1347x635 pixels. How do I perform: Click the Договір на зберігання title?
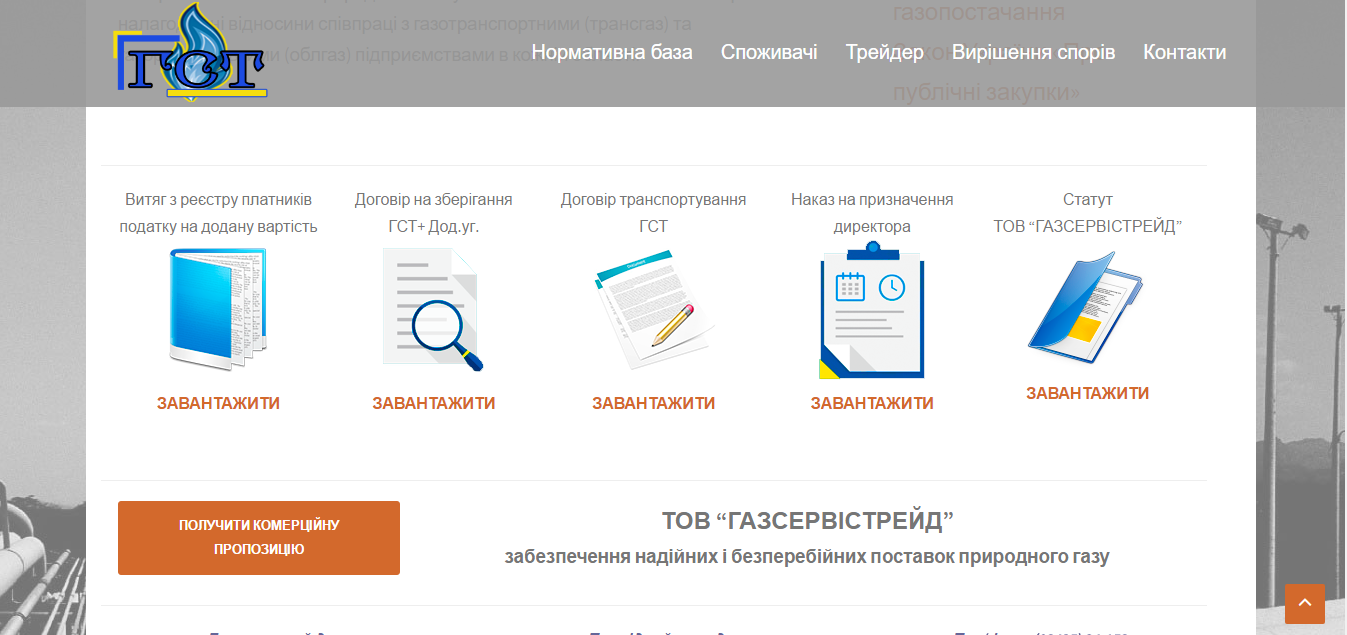coord(434,213)
